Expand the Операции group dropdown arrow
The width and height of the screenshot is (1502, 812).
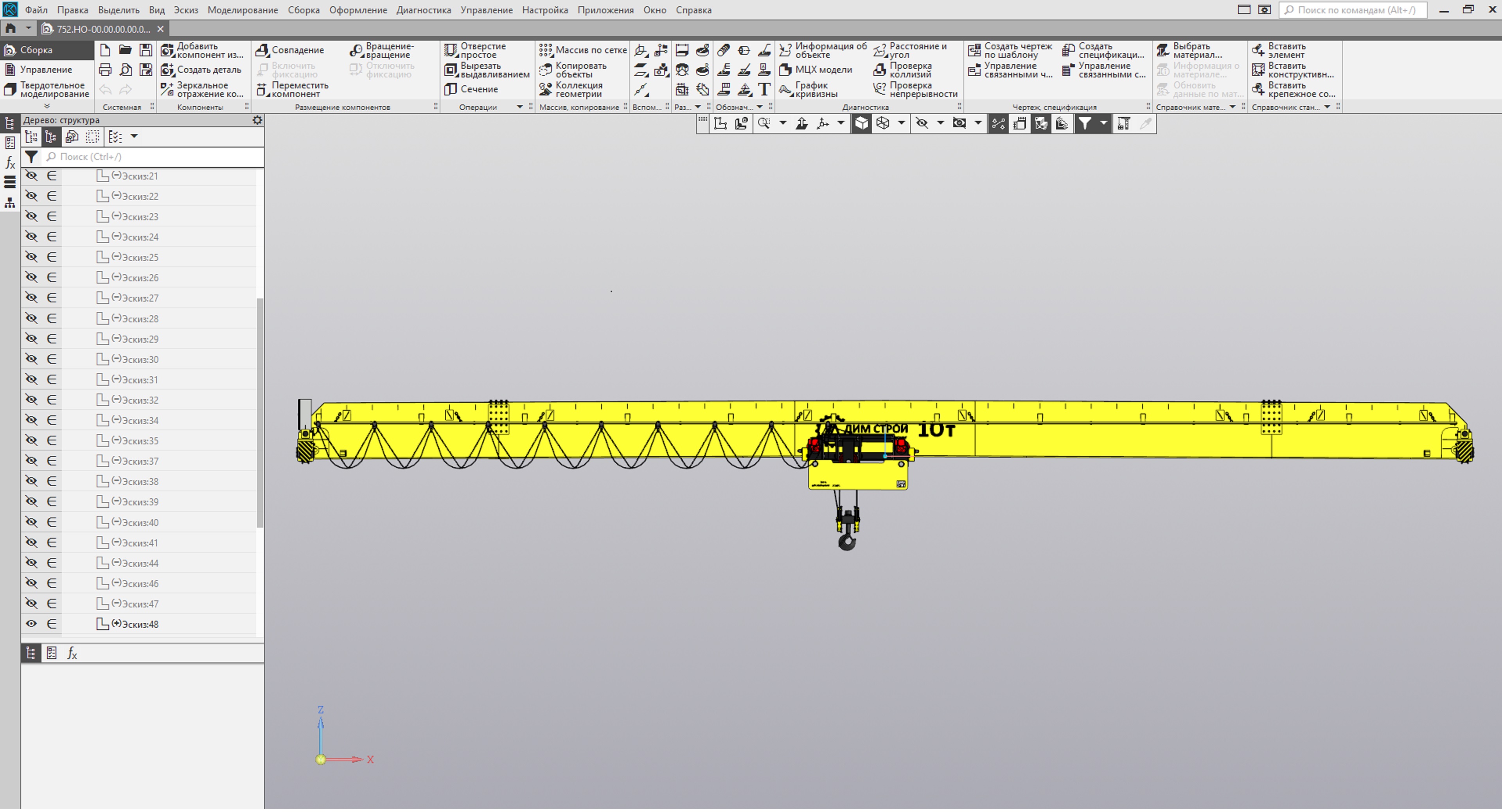point(520,107)
